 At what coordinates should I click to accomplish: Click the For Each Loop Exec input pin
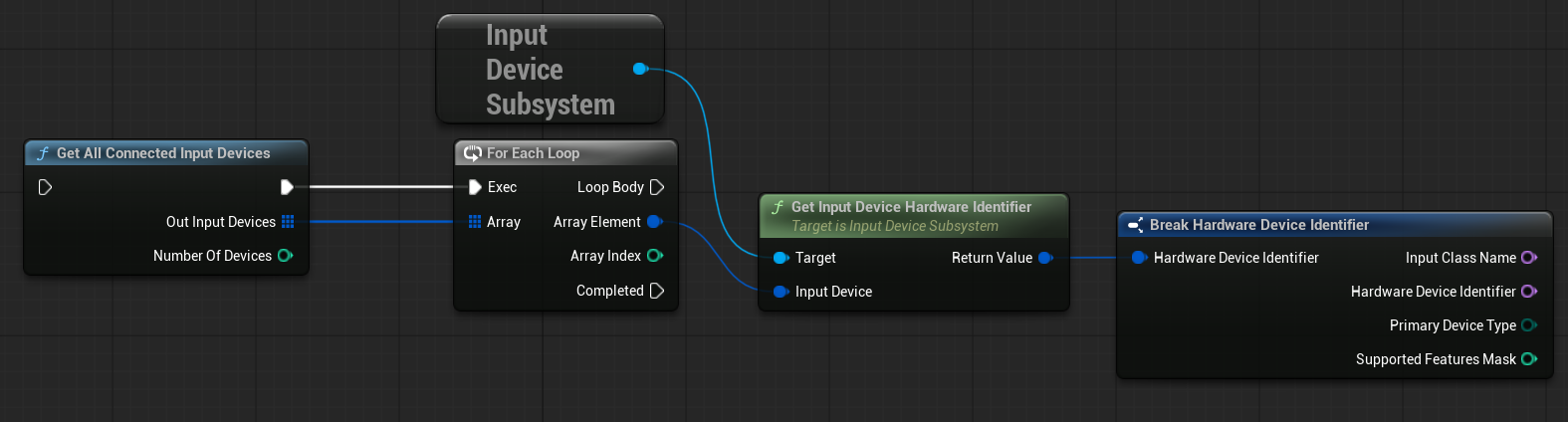[x=475, y=187]
